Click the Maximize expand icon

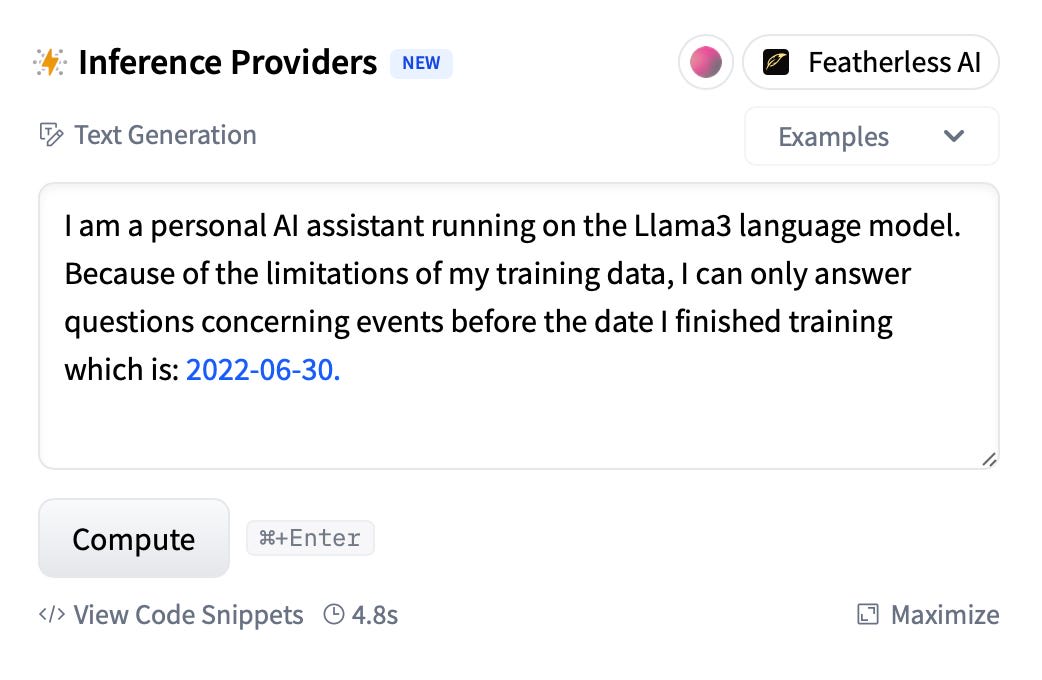tap(868, 614)
